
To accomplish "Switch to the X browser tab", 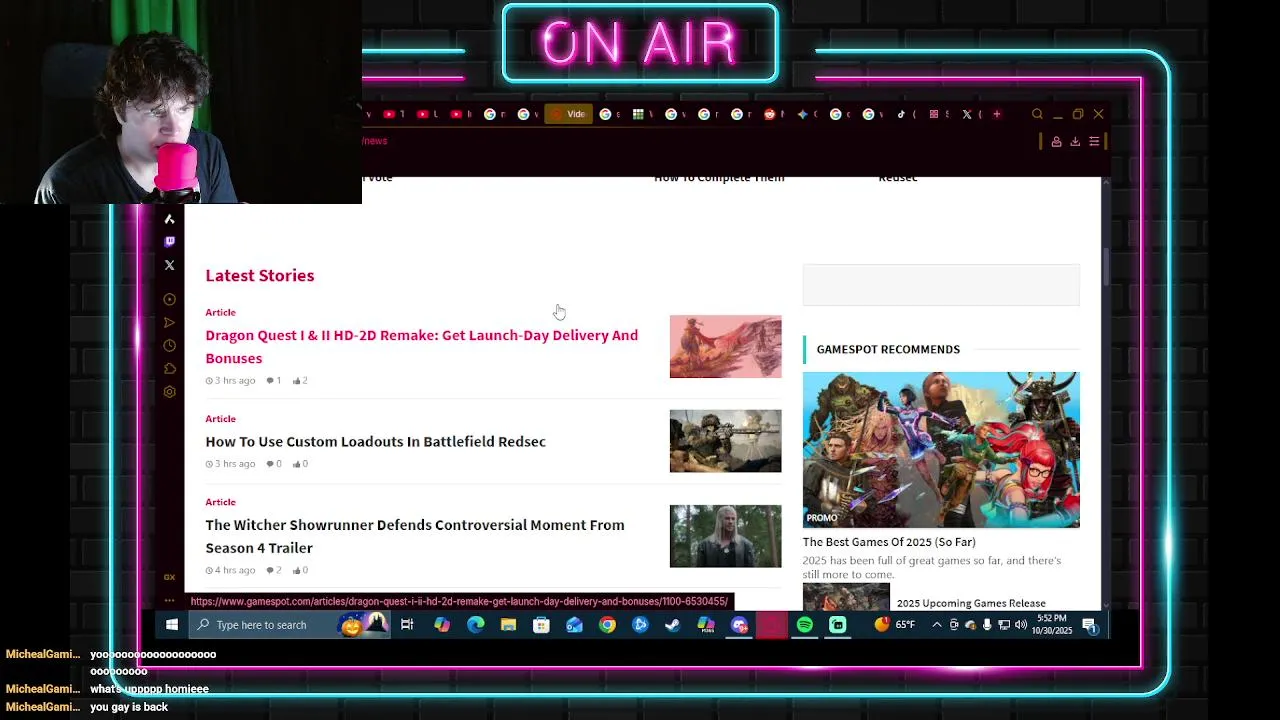I will coord(969,114).
